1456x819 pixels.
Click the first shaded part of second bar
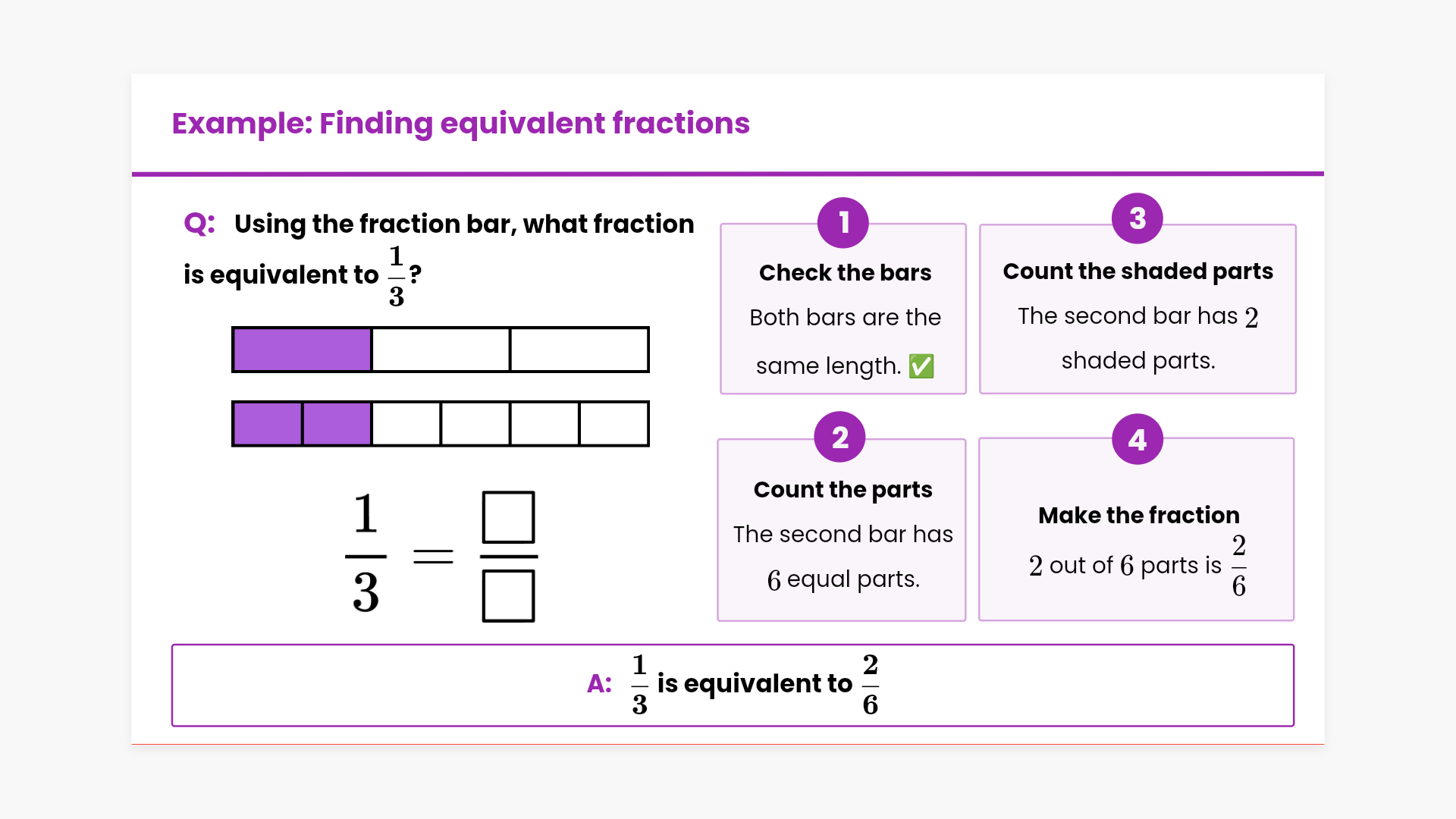pos(267,424)
